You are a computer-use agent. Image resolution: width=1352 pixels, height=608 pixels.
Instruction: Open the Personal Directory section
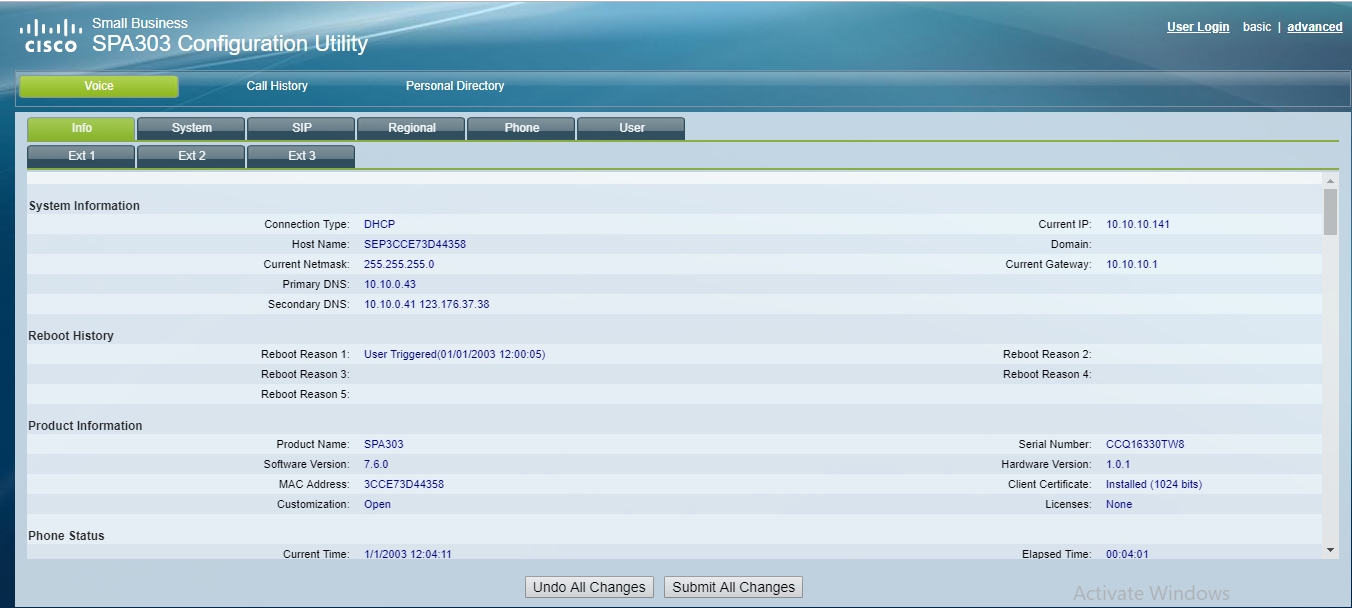point(455,86)
